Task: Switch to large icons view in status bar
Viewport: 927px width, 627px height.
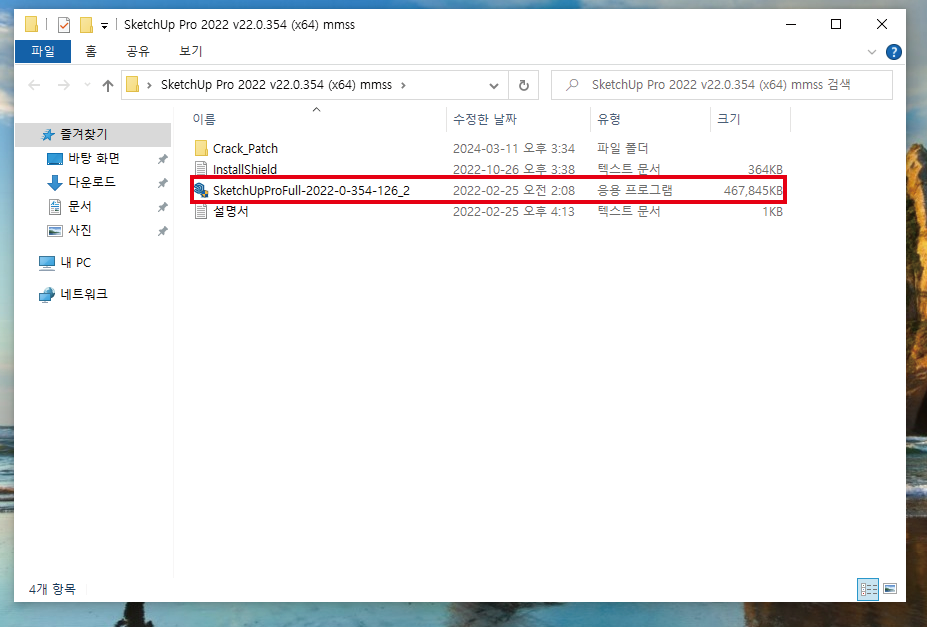Action: click(x=890, y=589)
